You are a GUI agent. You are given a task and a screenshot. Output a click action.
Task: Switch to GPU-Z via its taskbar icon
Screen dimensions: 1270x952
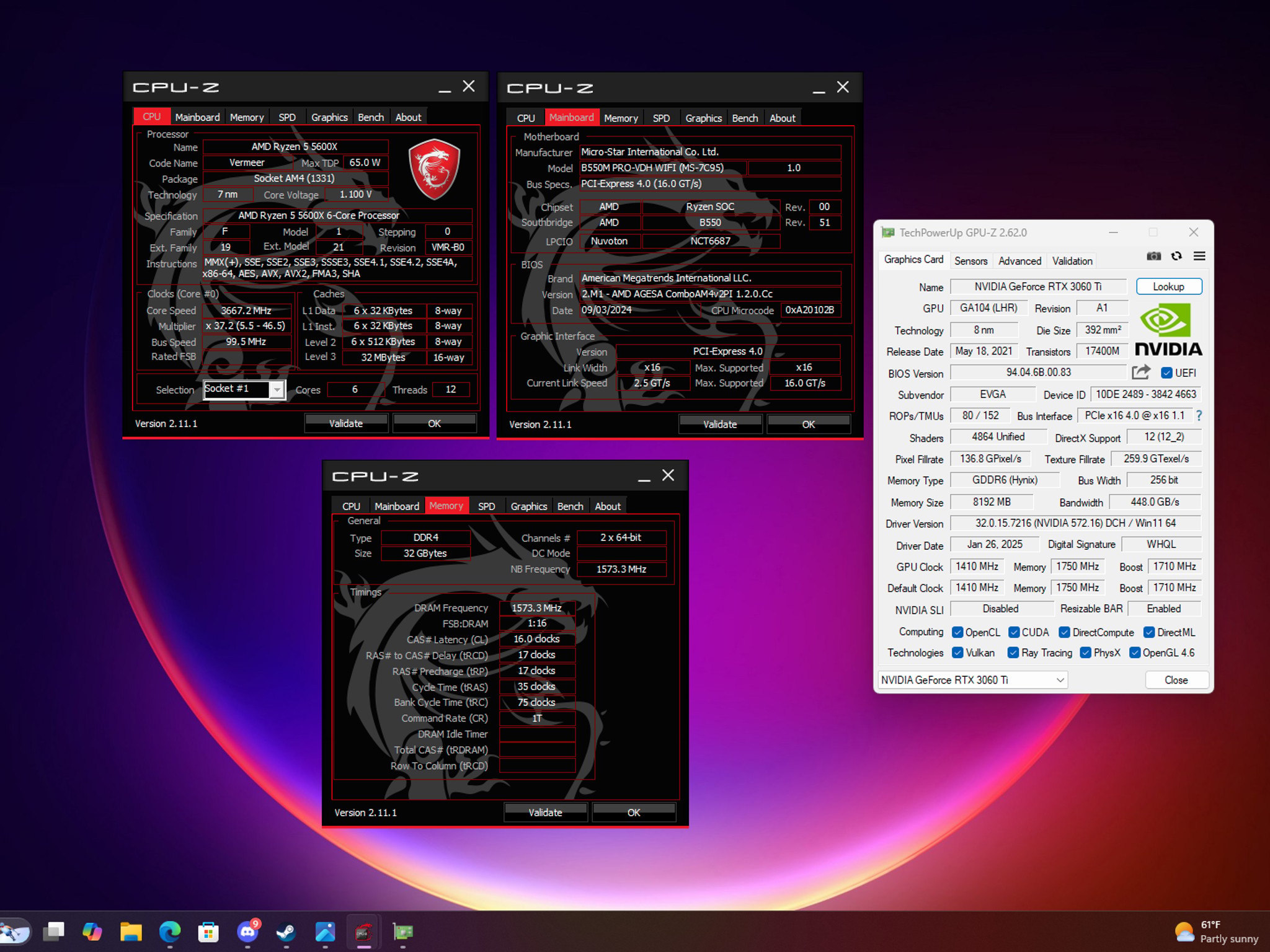[402, 931]
